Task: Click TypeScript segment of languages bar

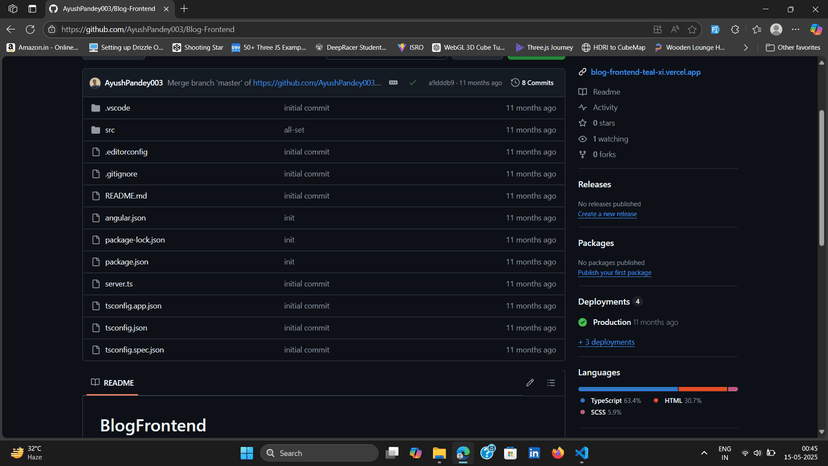Action: coord(628,389)
